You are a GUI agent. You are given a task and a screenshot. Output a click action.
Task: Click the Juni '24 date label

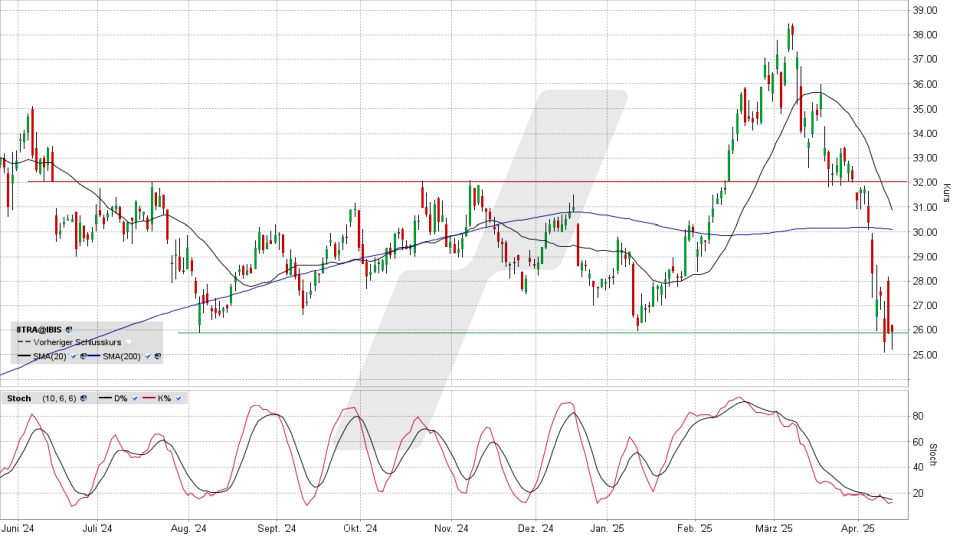[17, 528]
